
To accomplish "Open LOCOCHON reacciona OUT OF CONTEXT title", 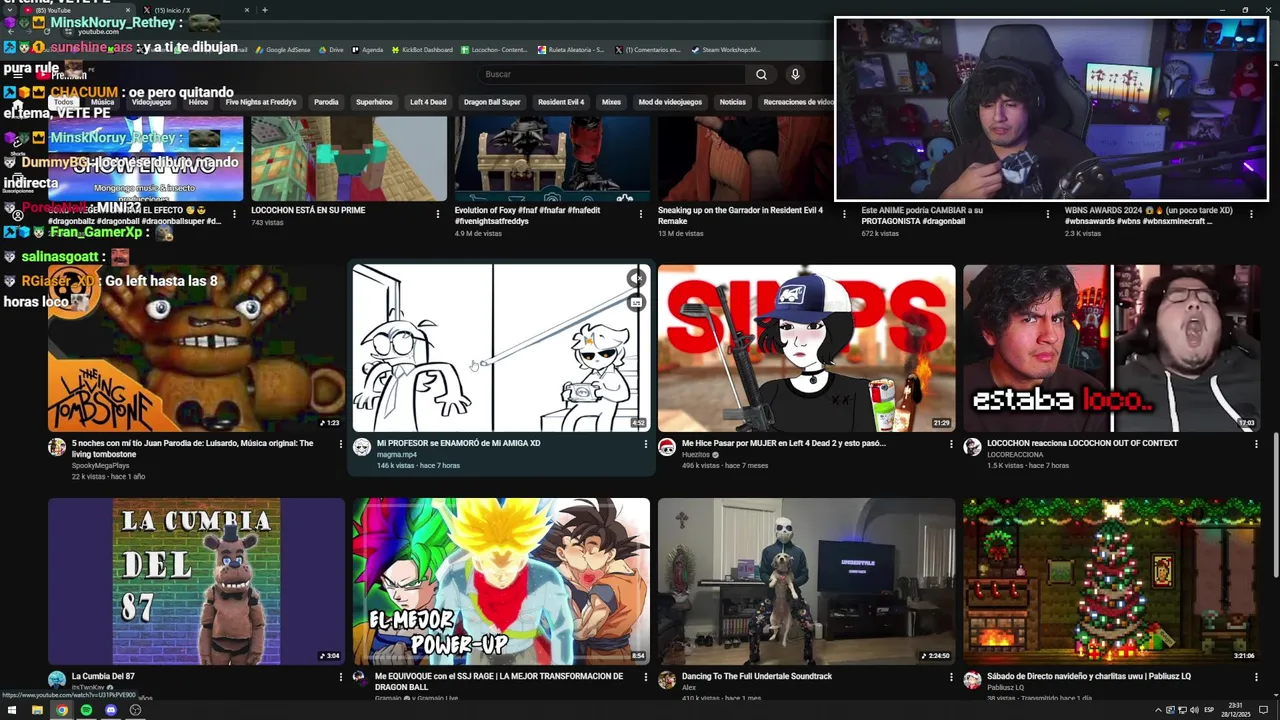I will (1082, 443).
